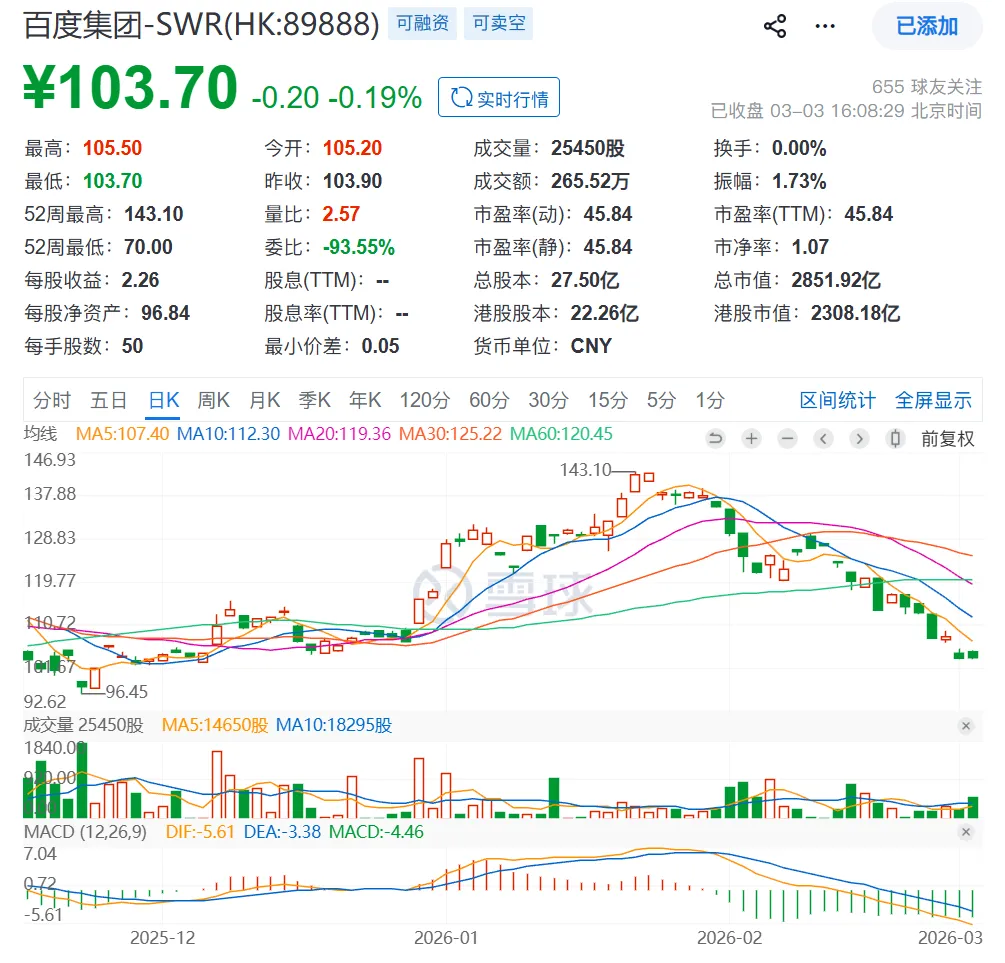
Task: Select the 季K chart tab
Action: pyautogui.click(x=315, y=400)
